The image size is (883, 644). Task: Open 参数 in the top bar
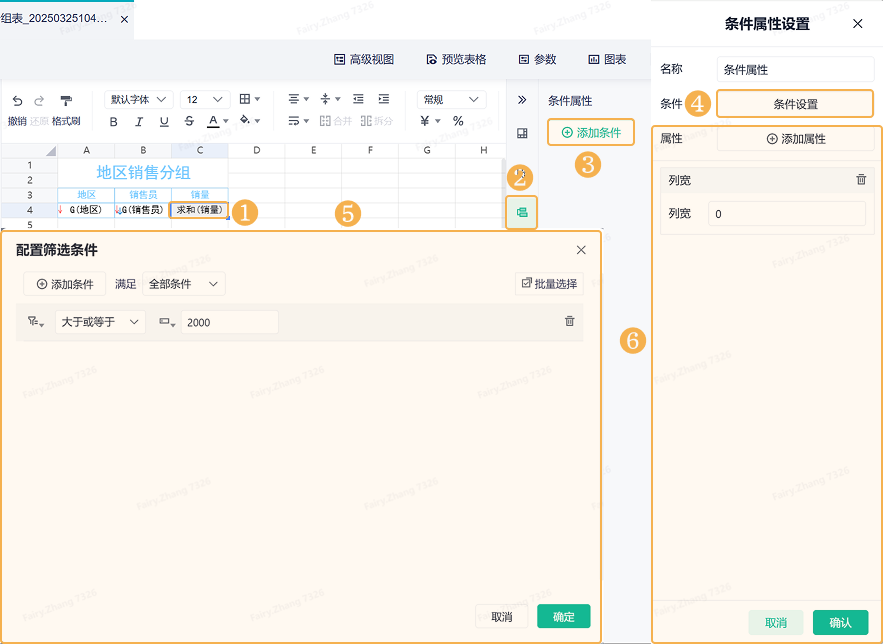pyautogui.click(x=537, y=60)
